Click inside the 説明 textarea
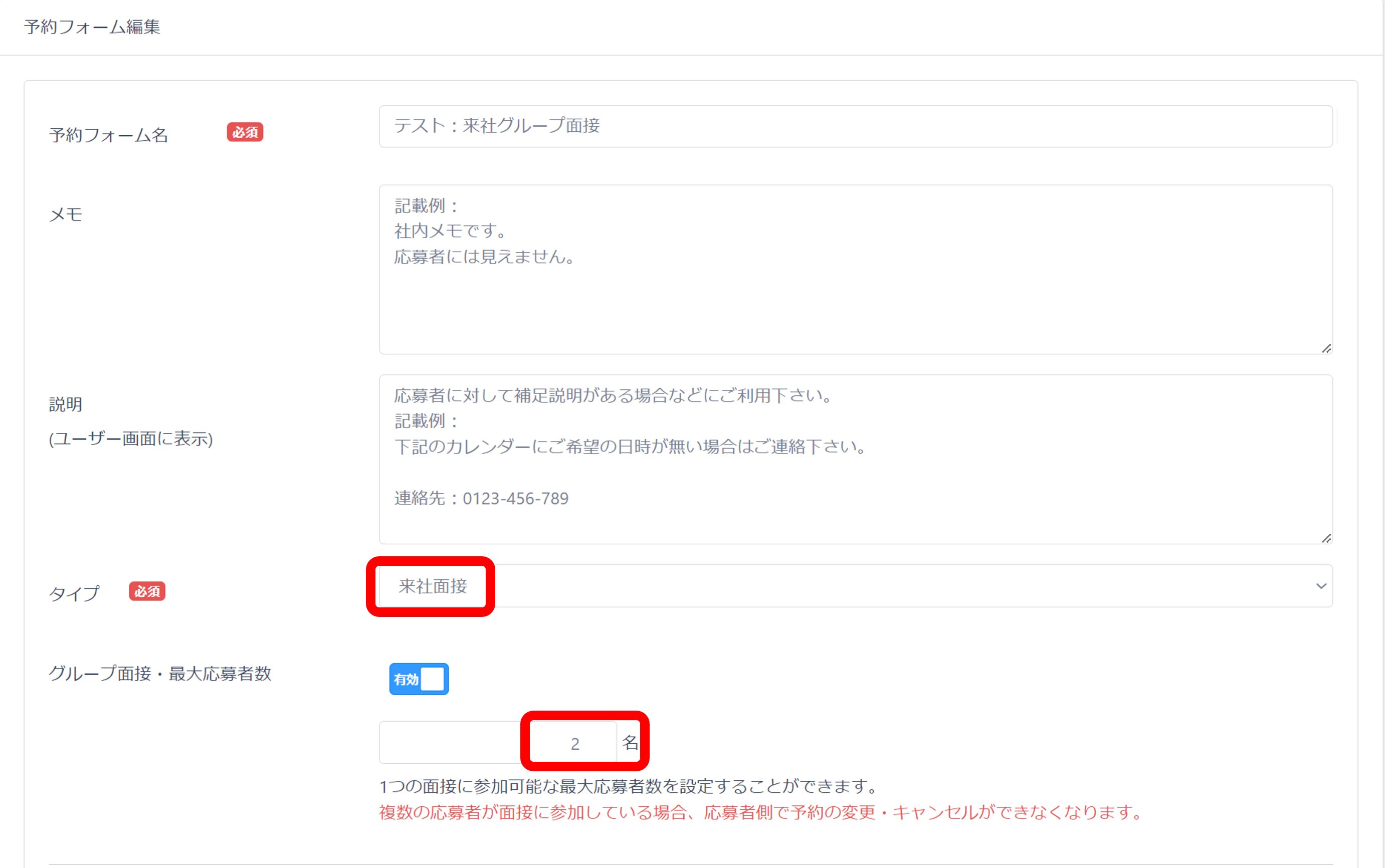The width and height of the screenshot is (1385, 868). click(x=855, y=459)
